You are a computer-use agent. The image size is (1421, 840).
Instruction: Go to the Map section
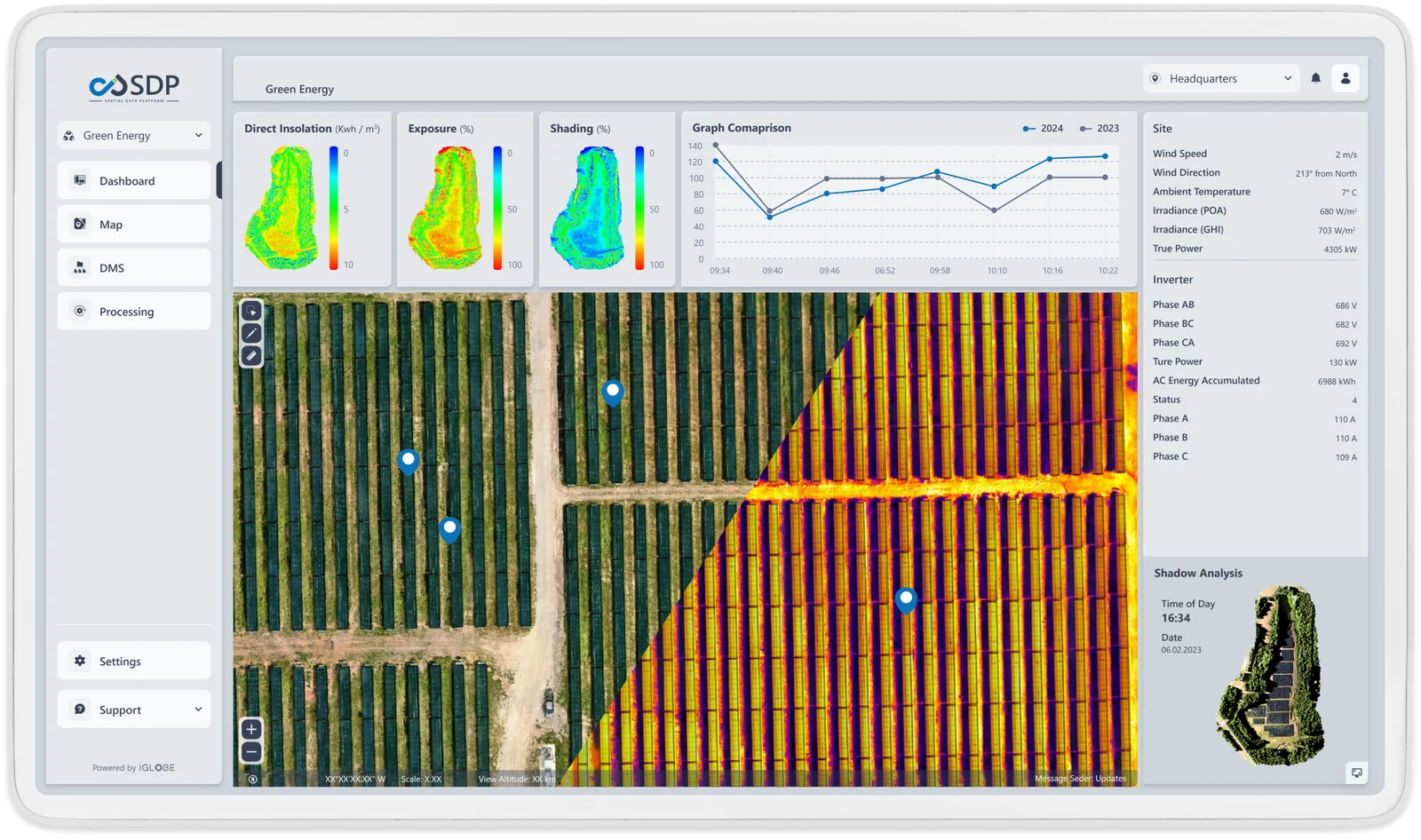pyautogui.click(x=133, y=225)
